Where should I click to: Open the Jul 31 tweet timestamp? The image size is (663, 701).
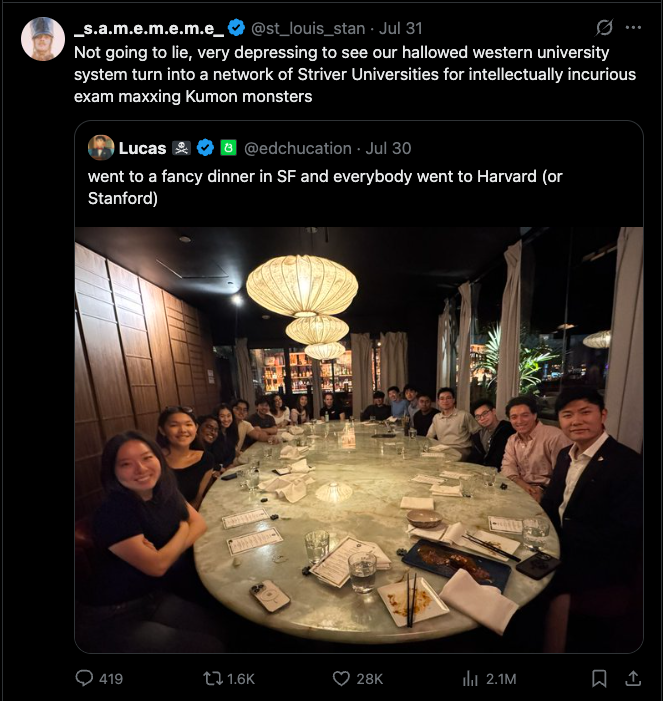coord(400,28)
